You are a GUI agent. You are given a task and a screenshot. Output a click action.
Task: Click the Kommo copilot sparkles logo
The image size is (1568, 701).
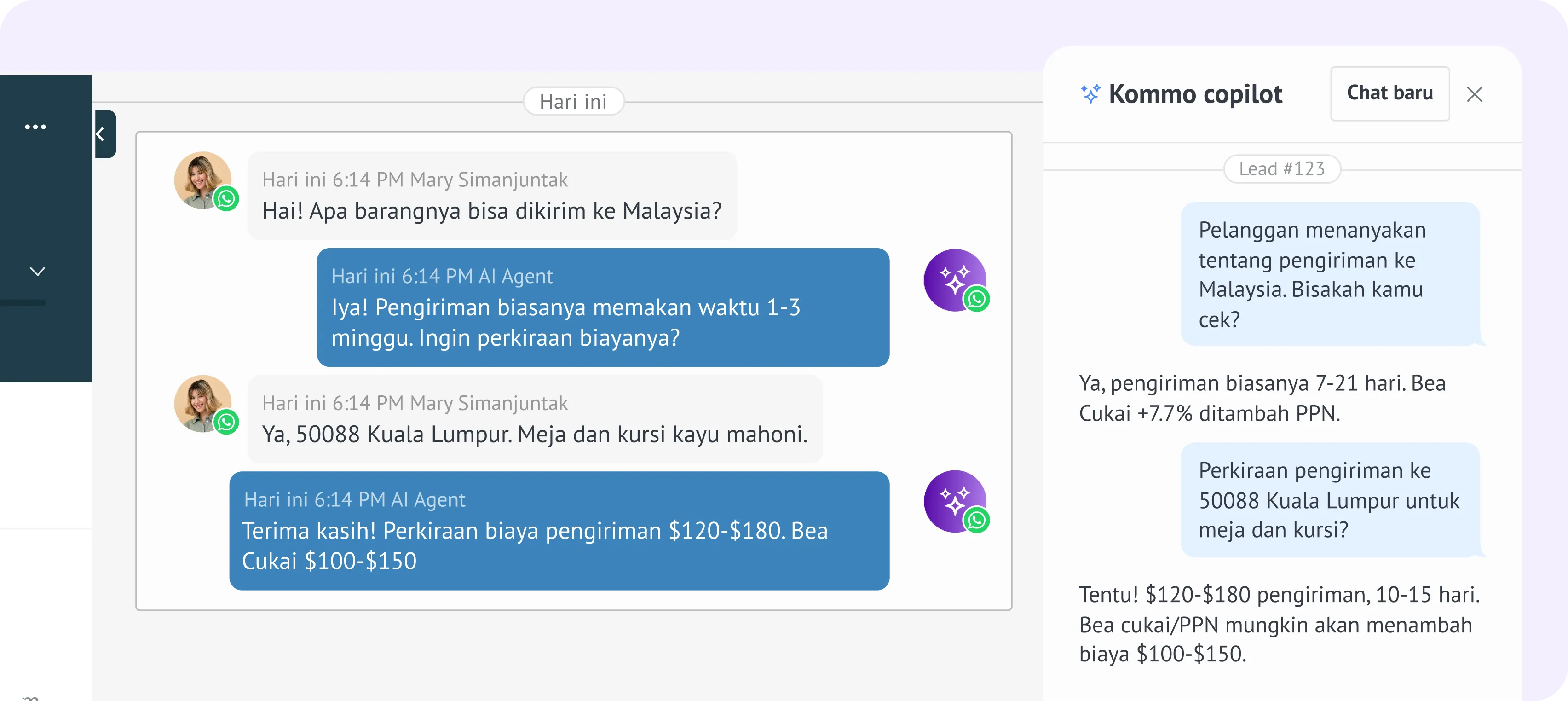click(1090, 93)
